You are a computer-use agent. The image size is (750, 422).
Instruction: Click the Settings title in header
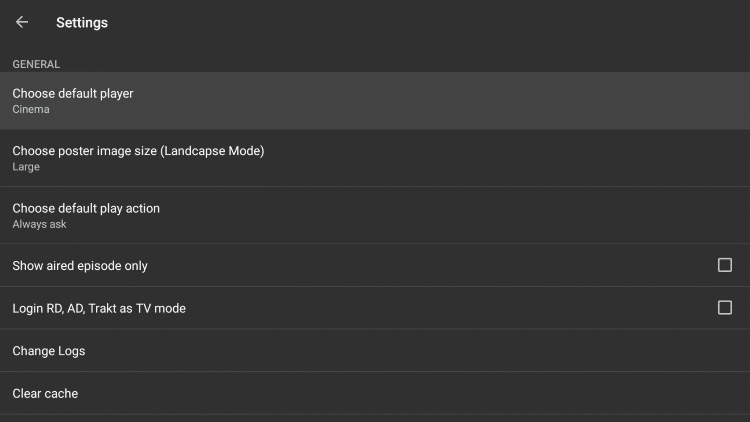82,23
